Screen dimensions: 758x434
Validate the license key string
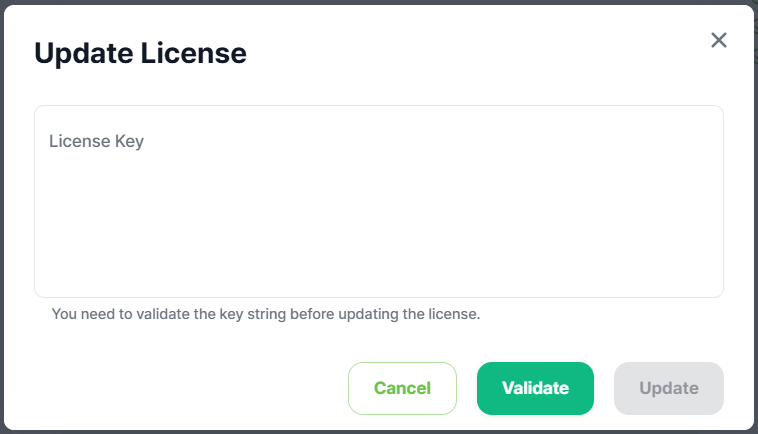[x=535, y=388]
